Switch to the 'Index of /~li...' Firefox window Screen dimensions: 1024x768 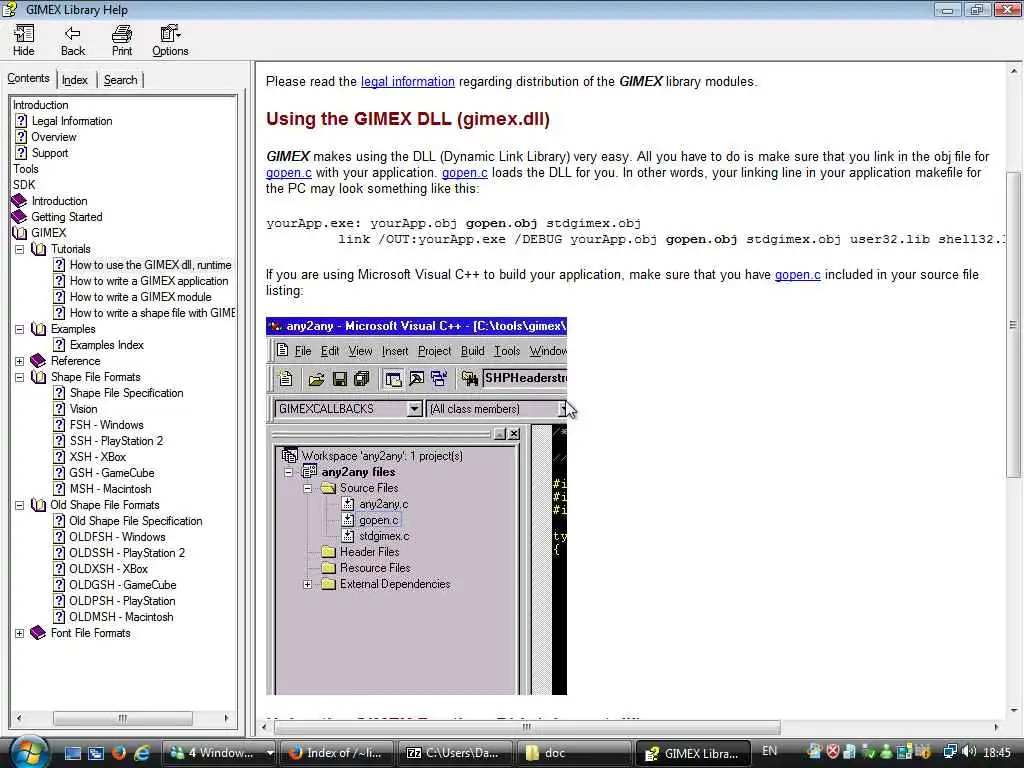point(338,753)
